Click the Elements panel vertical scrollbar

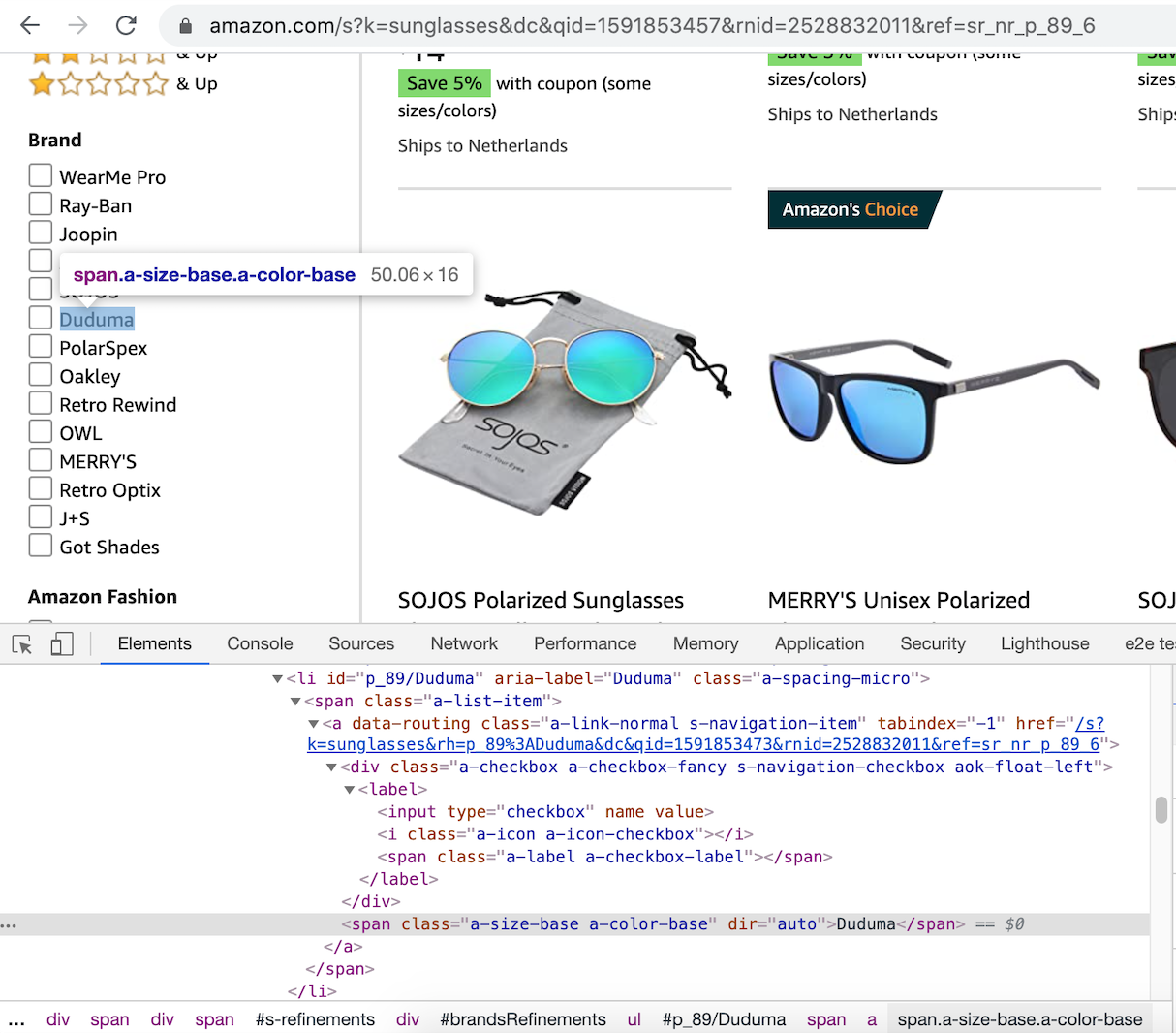(1161, 809)
